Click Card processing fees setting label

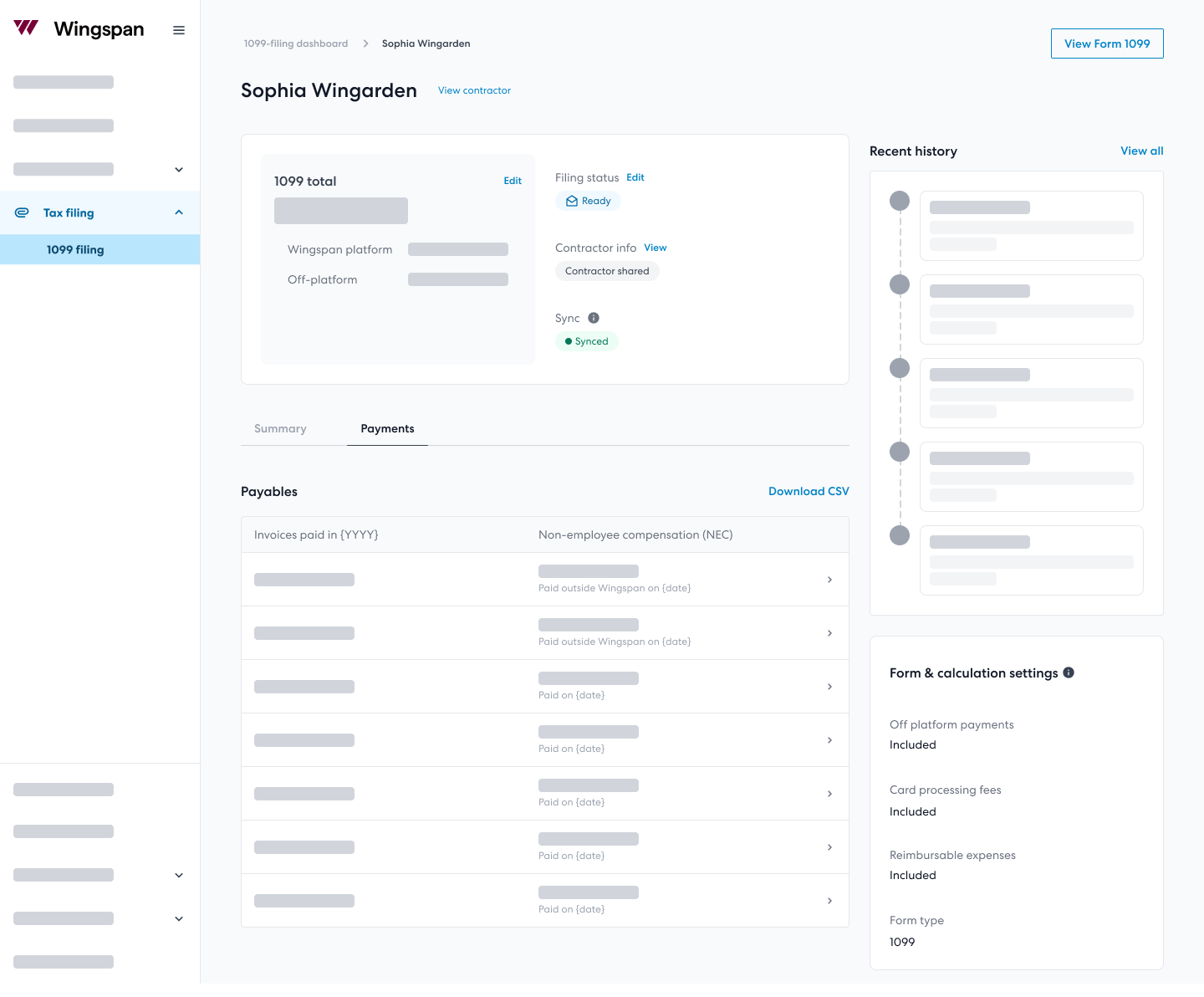945,790
